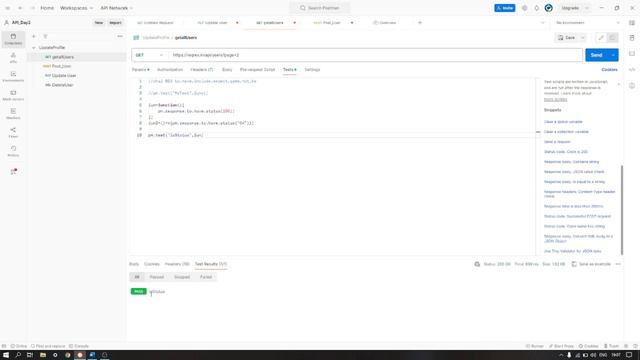
Task: Click the filter icon in collections panel
Action: pos(45,36)
